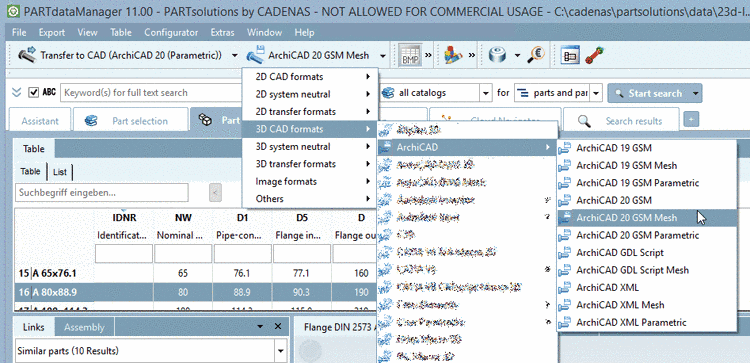Screen dimensions: 750x363
Task: Open the Extras menu
Action: click(222, 33)
